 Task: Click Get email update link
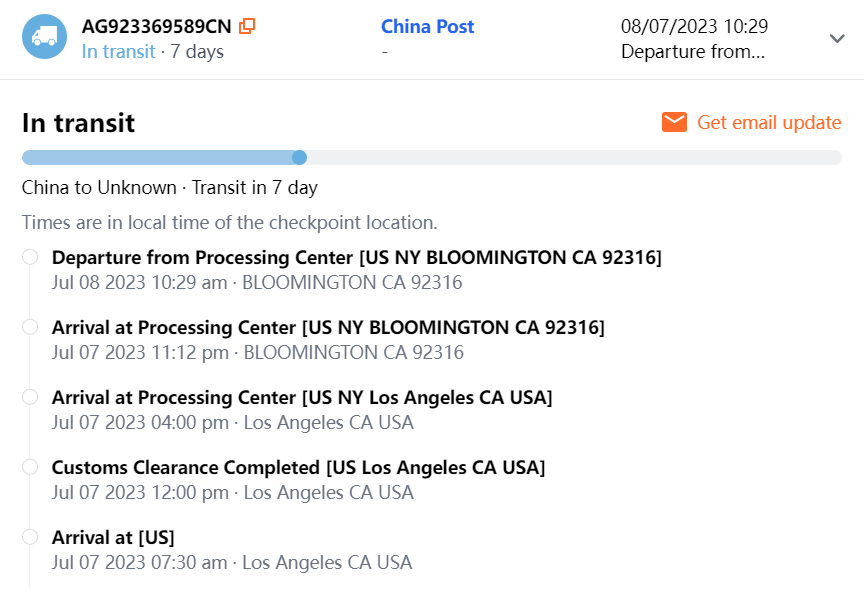pos(768,122)
